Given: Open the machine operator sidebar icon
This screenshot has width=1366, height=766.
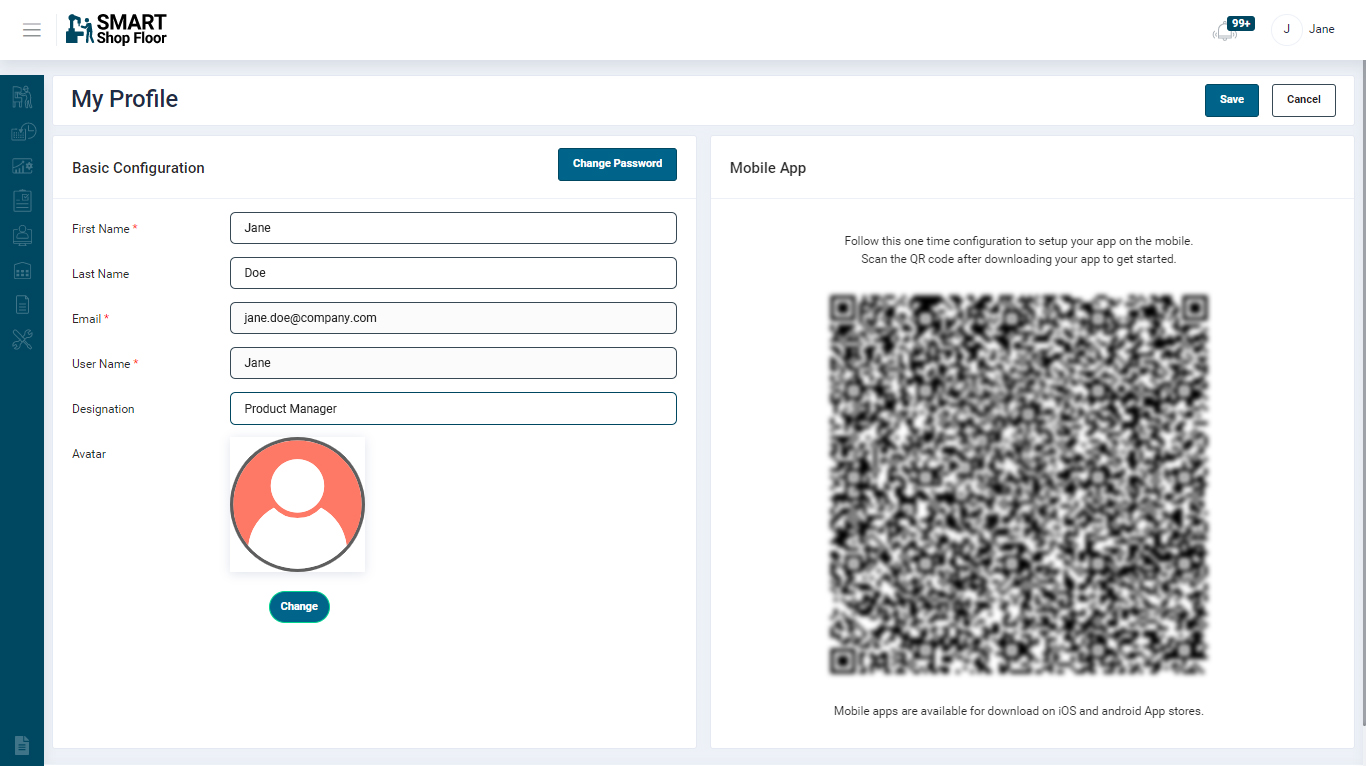Looking at the screenshot, I should coord(22,97).
